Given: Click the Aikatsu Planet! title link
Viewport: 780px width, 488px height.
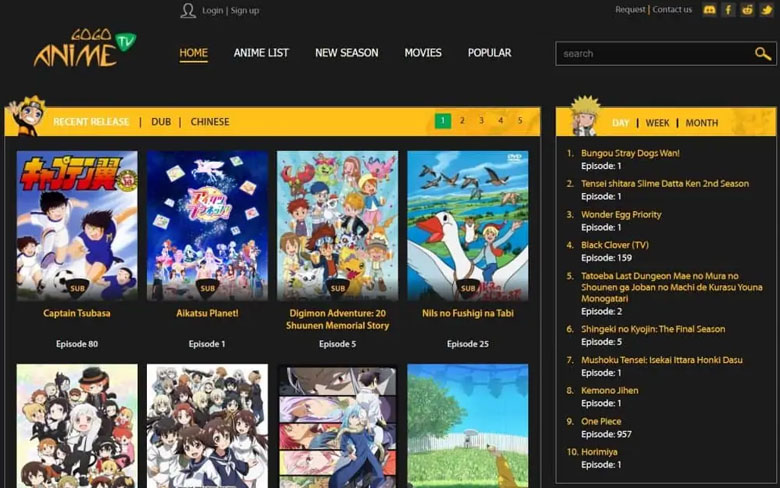Looking at the screenshot, I should [207, 313].
